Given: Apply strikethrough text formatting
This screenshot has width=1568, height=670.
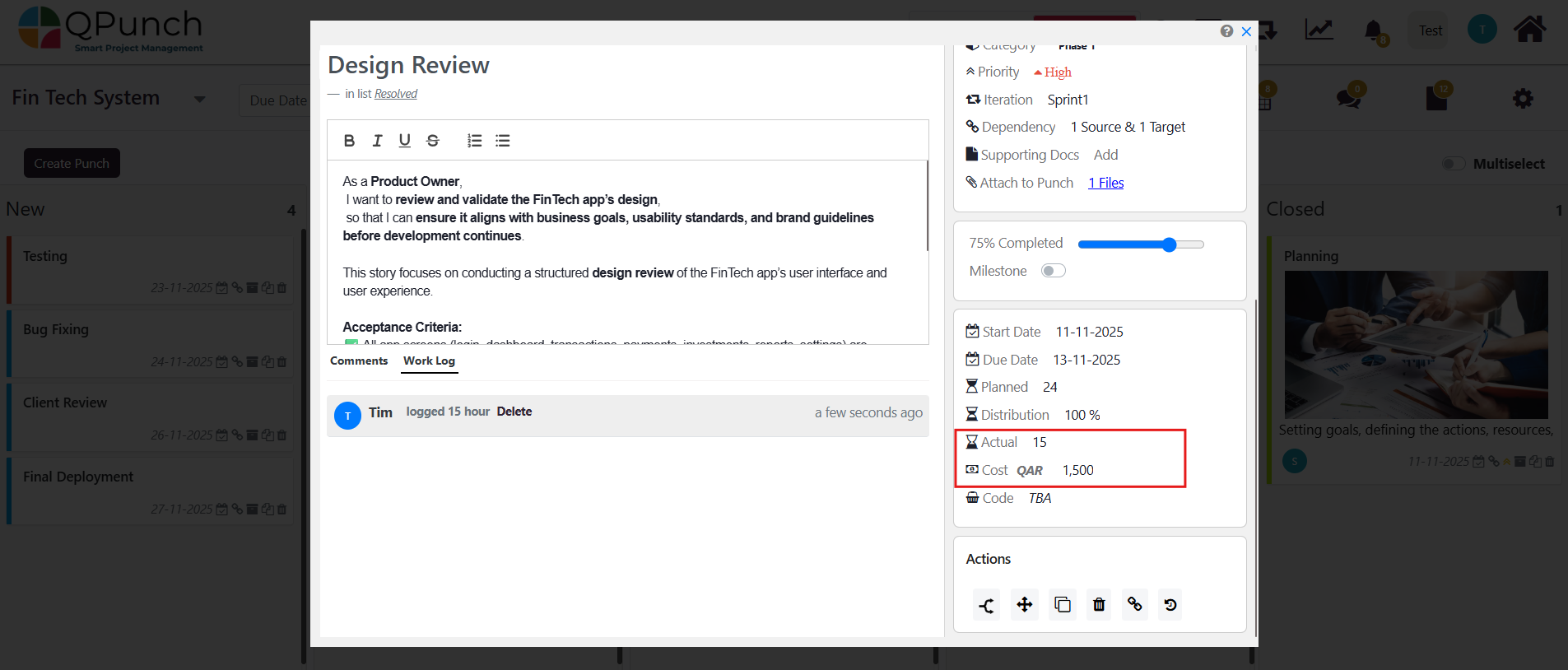Looking at the screenshot, I should [432, 141].
